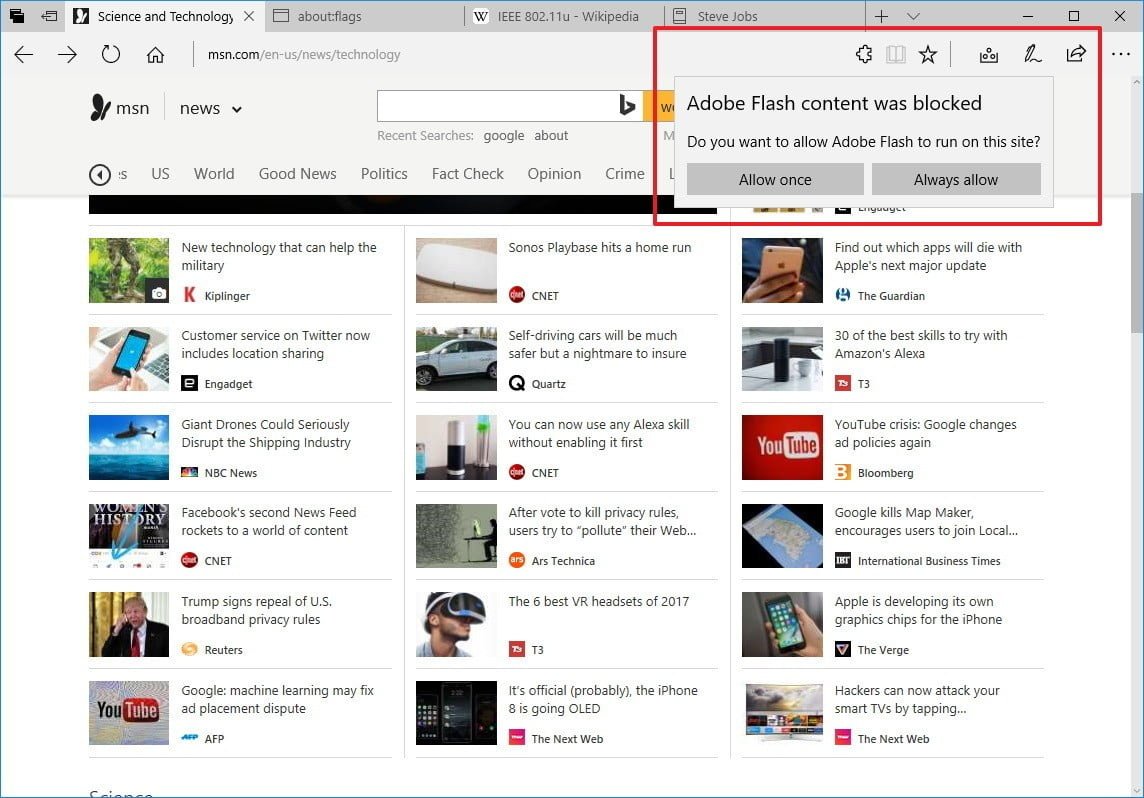1144x798 pixels.
Task: Go back to the previous page
Action: 24,55
